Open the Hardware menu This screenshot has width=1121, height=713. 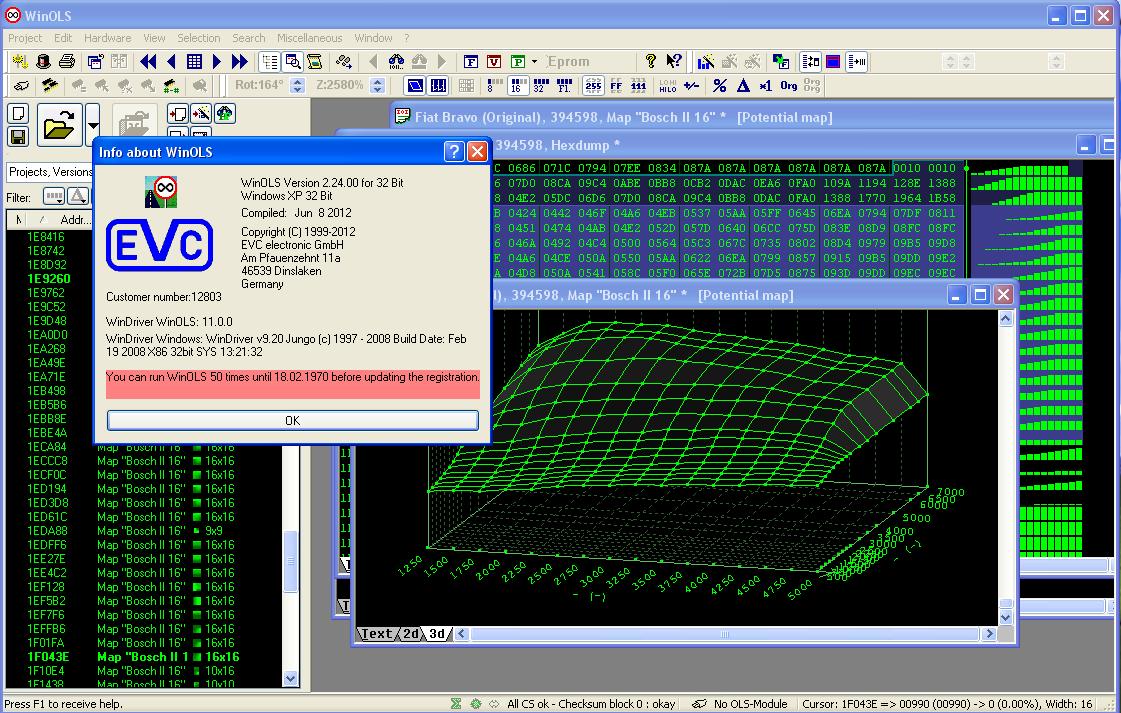click(107, 38)
